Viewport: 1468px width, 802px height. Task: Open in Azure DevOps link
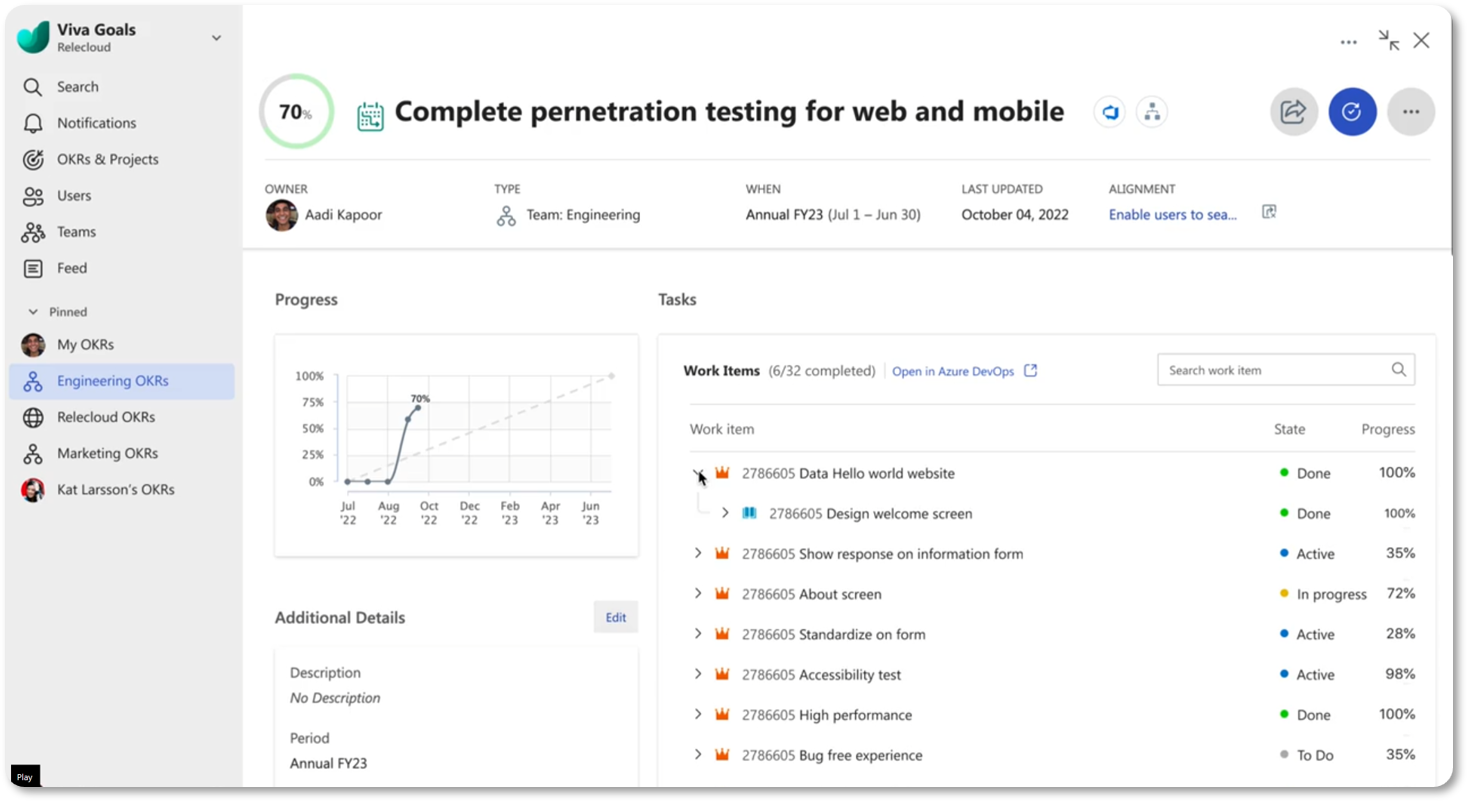coord(953,371)
